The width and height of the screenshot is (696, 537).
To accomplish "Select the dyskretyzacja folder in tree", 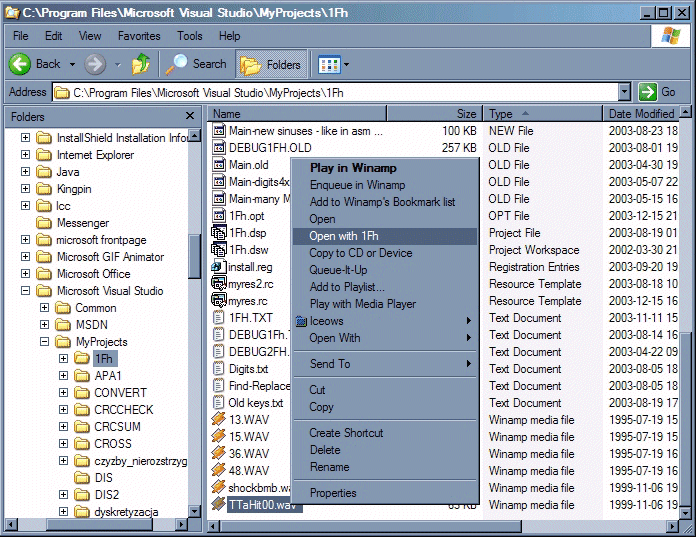I will (126, 512).
